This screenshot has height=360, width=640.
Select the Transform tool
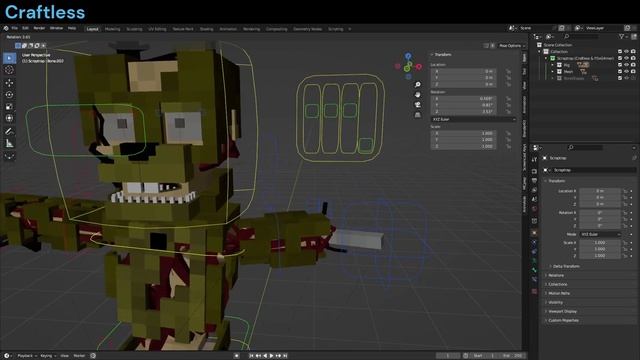(9, 118)
